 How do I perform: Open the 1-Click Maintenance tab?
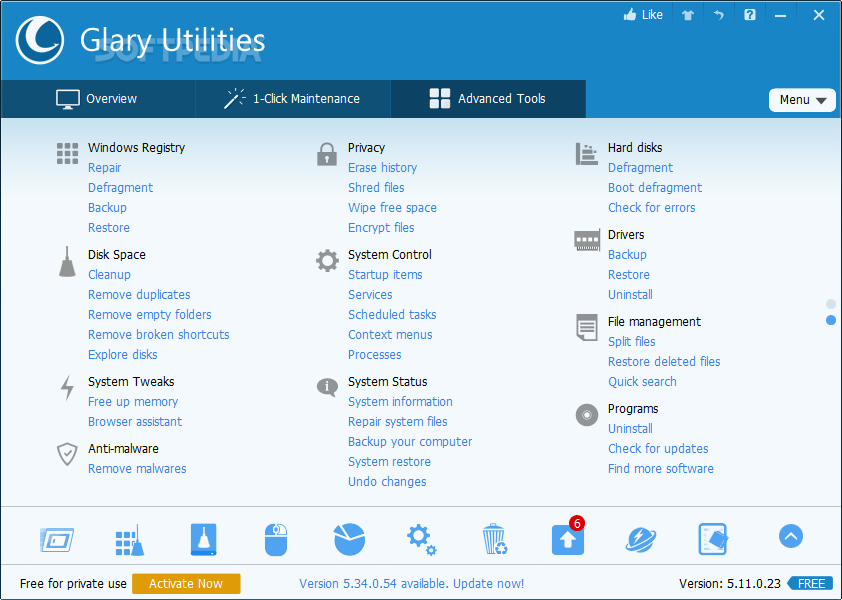point(292,99)
